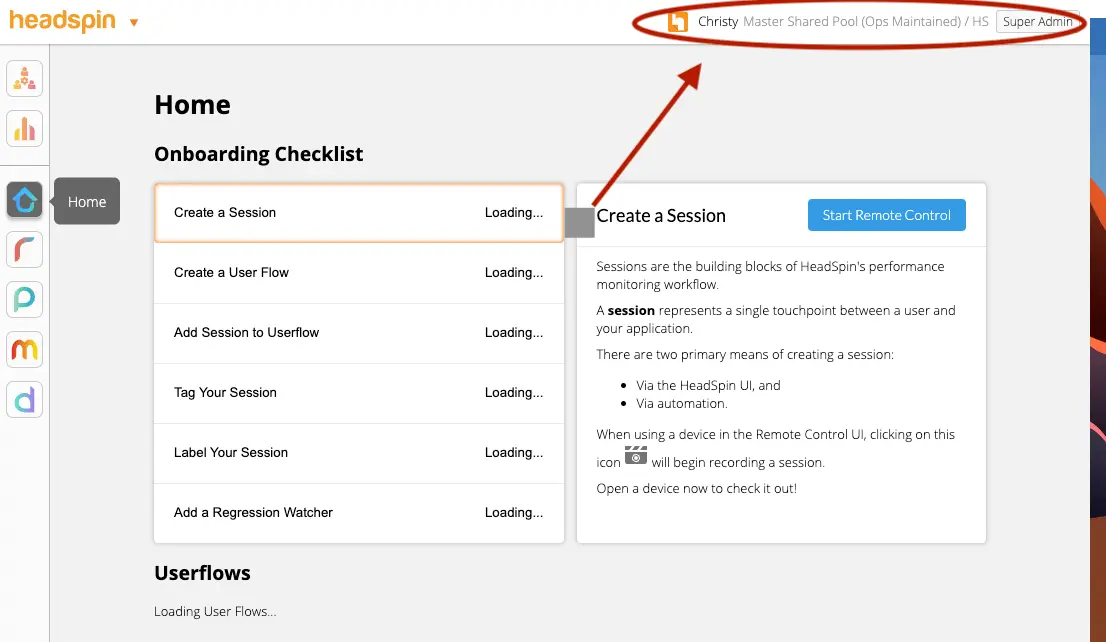
Task: Open the team hierarchy icon in sidebar
Action: 25,78
